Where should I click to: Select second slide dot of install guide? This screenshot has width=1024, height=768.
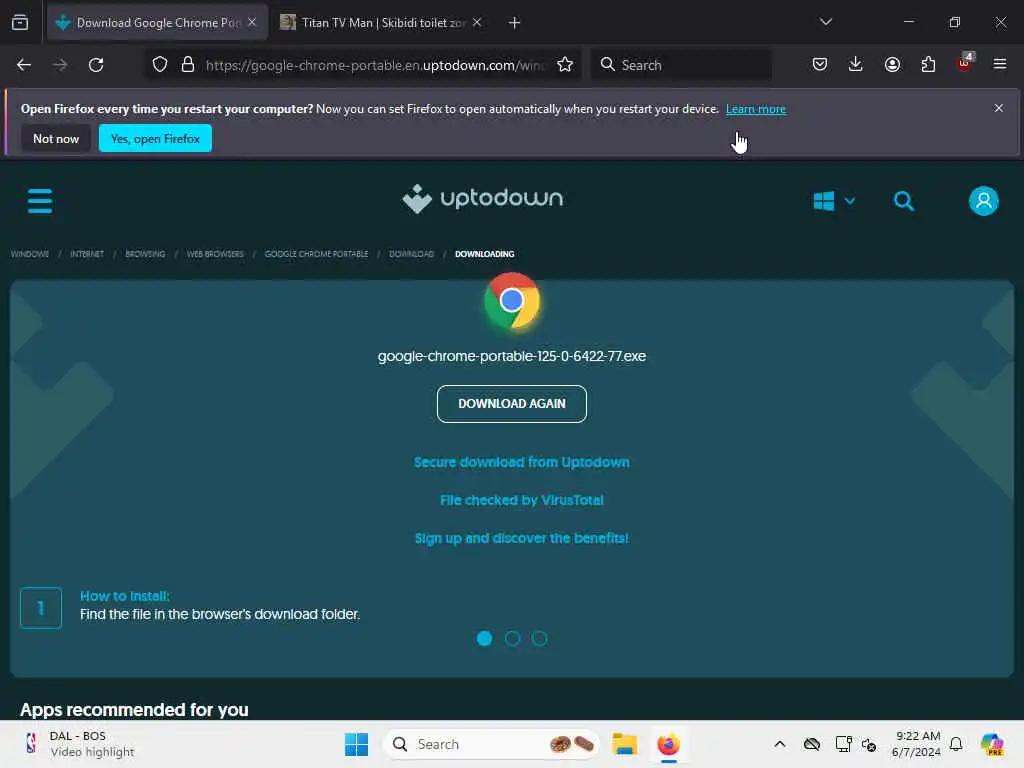click(512, 638)
